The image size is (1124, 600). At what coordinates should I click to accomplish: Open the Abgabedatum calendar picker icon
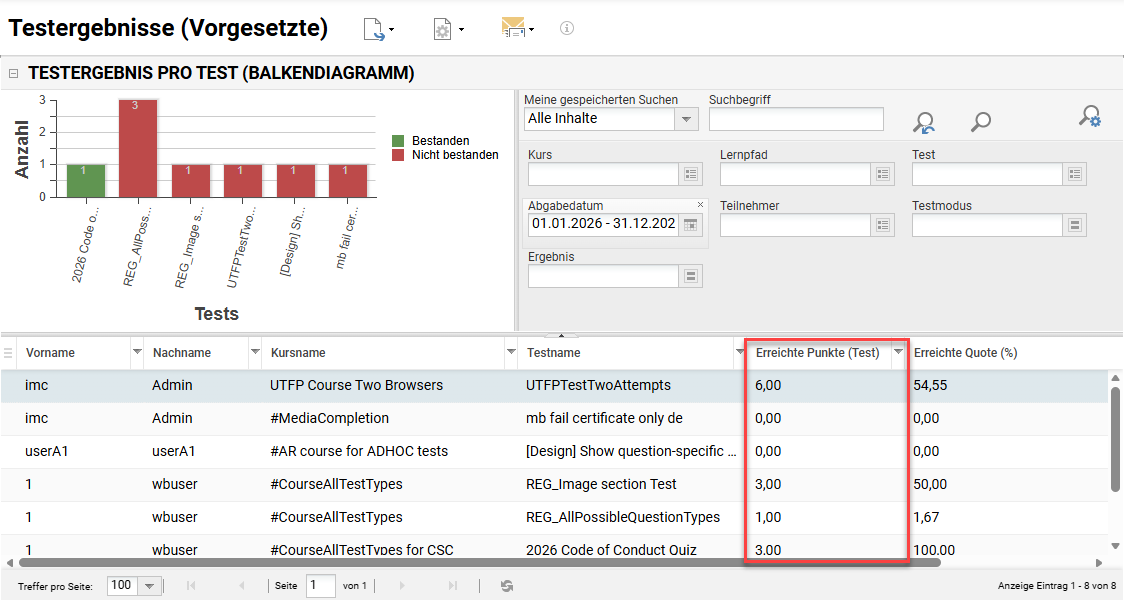(x=690, y=225)
